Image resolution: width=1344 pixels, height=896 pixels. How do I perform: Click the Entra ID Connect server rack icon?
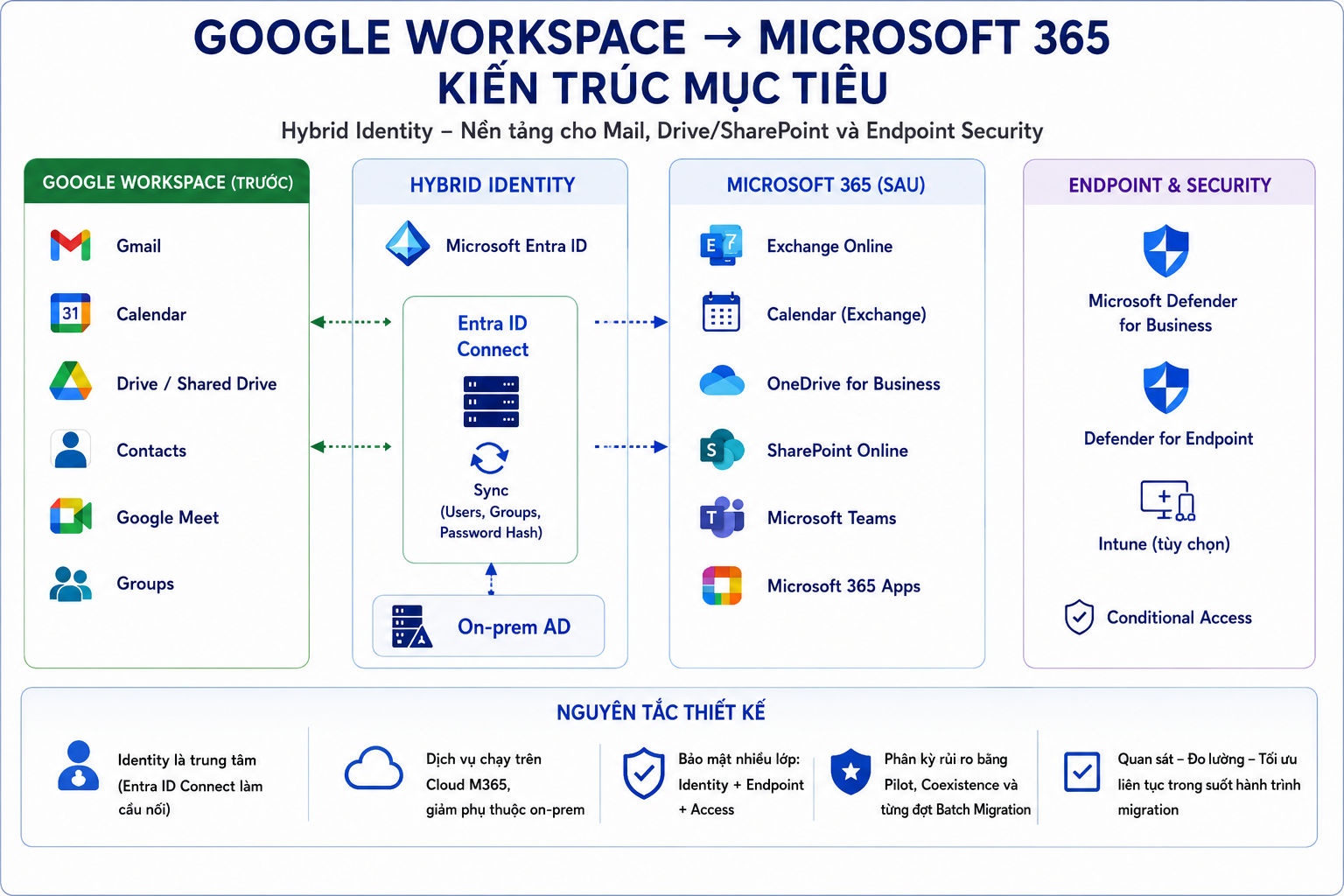[x=491, y=402]
